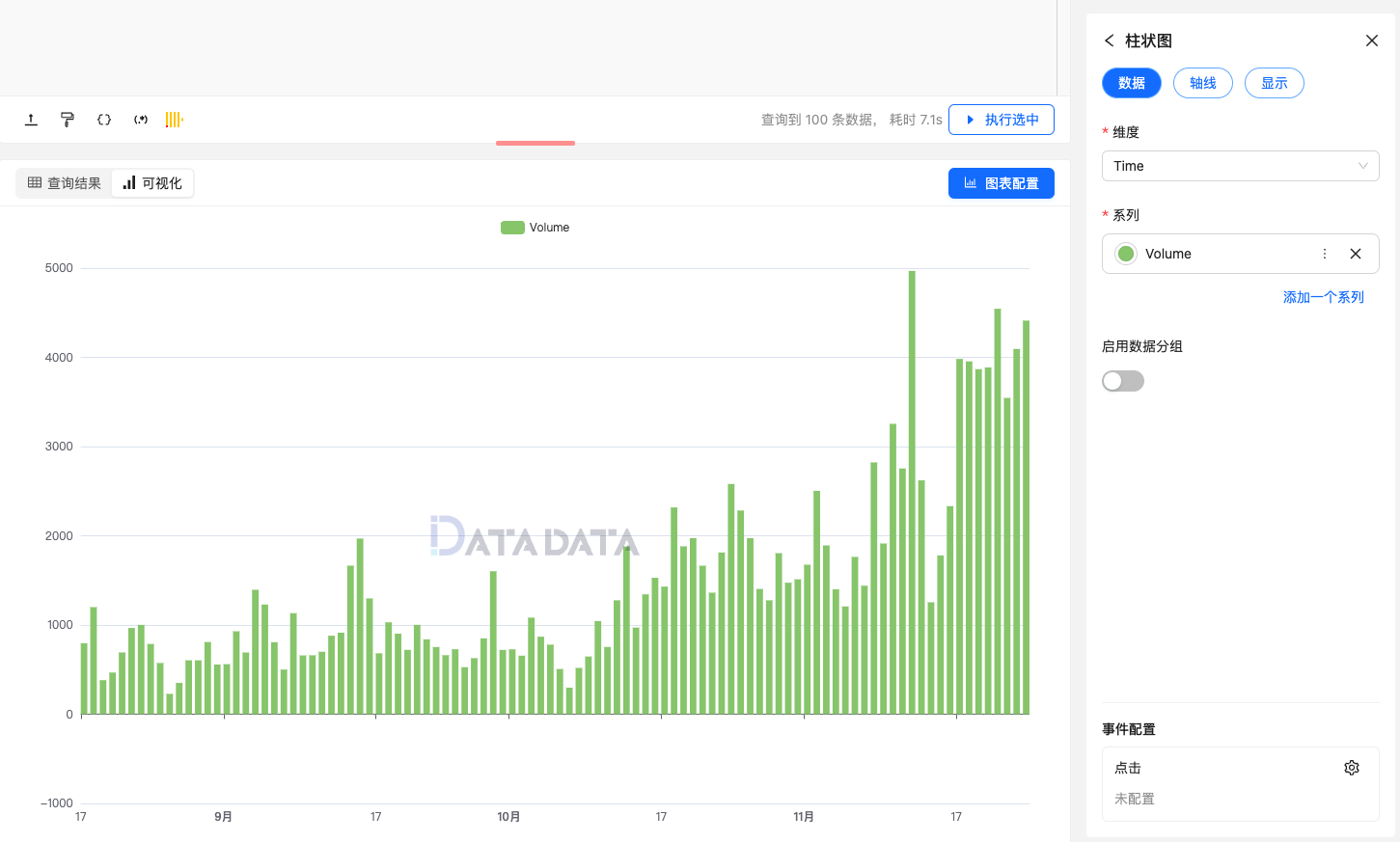Click the back arrow beside 柱状图 title
This screenshot has height=842, width=1400.
tap(1109, 41)
